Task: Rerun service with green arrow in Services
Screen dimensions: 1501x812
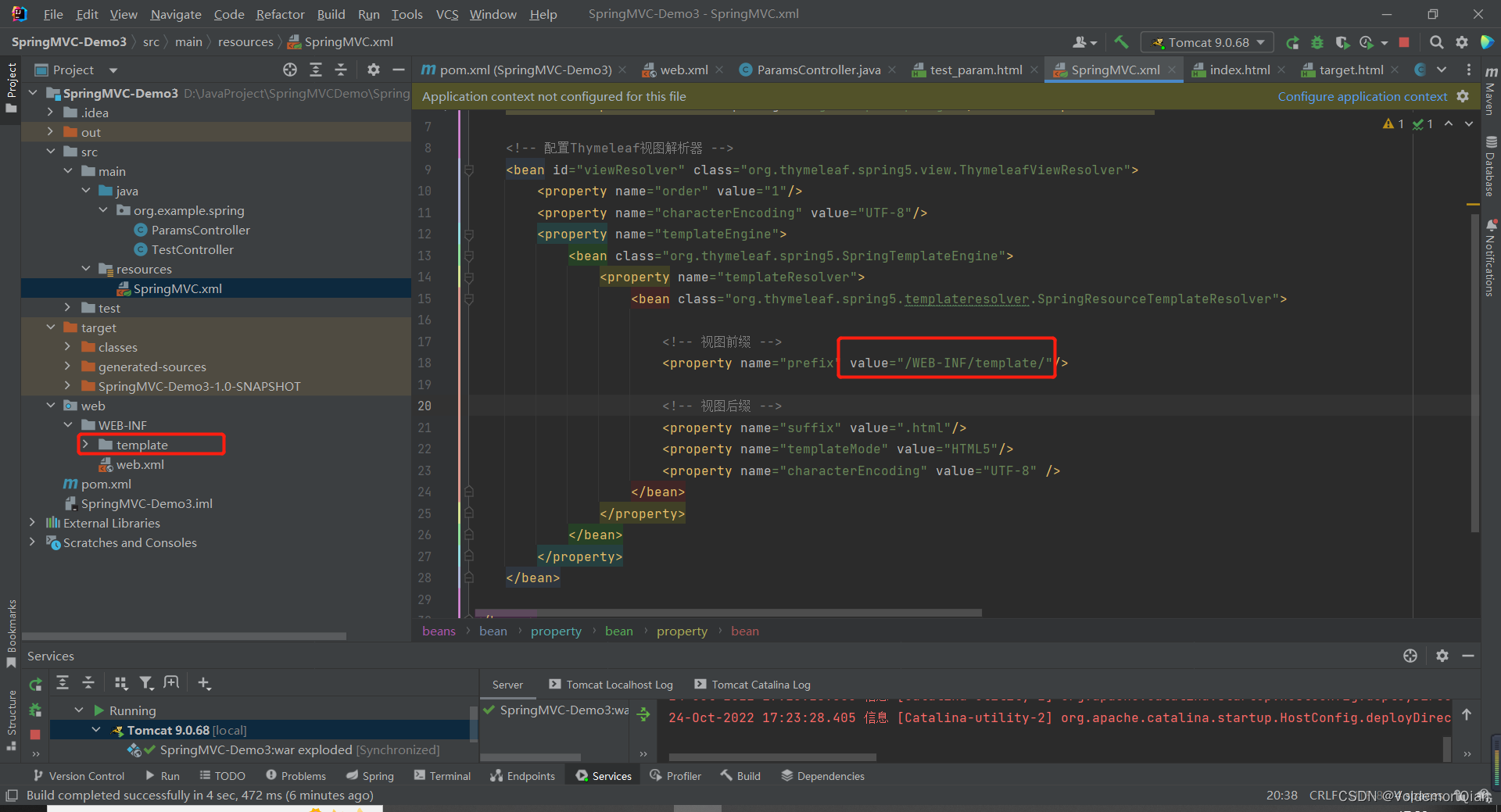Action: tap(35, 684)
